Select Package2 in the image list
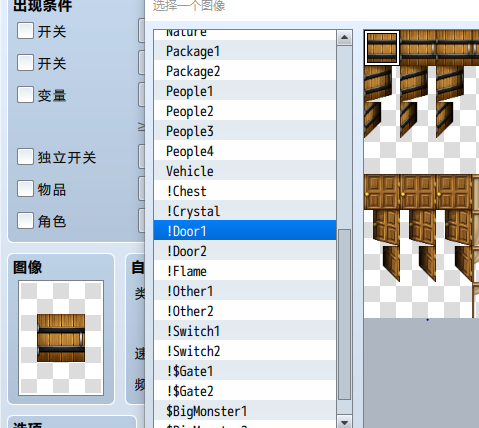The image size is (479, 428). click(245, 70)
